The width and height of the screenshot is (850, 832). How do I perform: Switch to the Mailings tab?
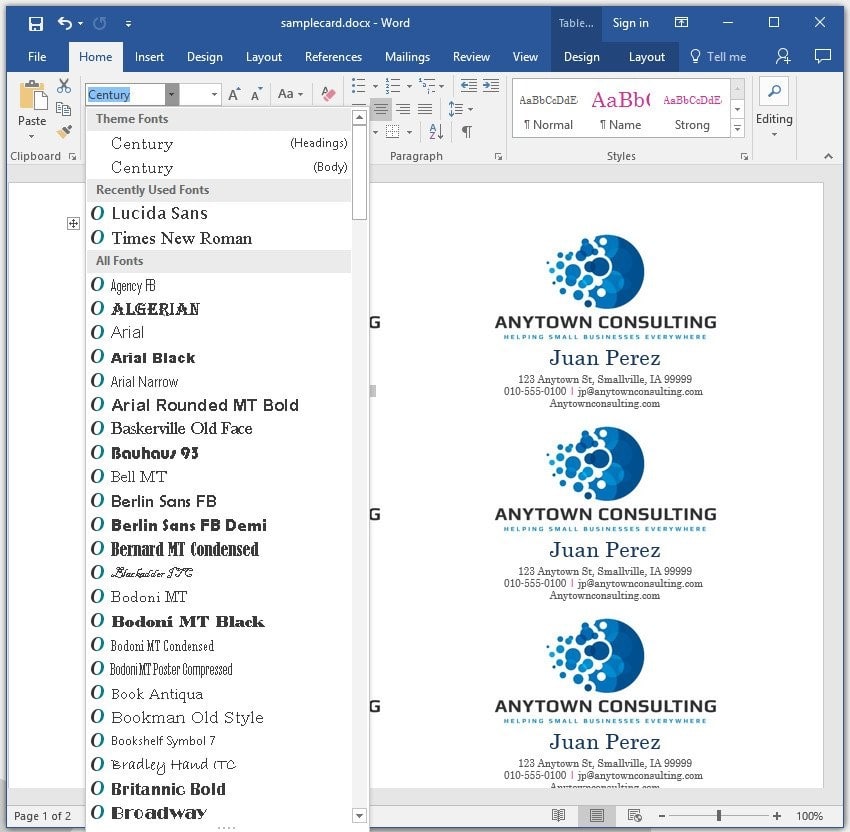tap(407, 57)
